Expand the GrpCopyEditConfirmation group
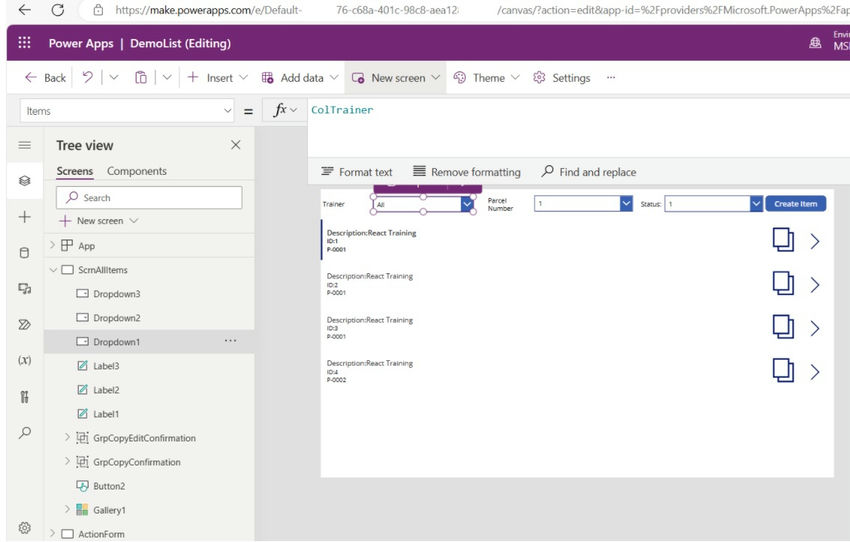850x542 pixels. tap(67, 437)
